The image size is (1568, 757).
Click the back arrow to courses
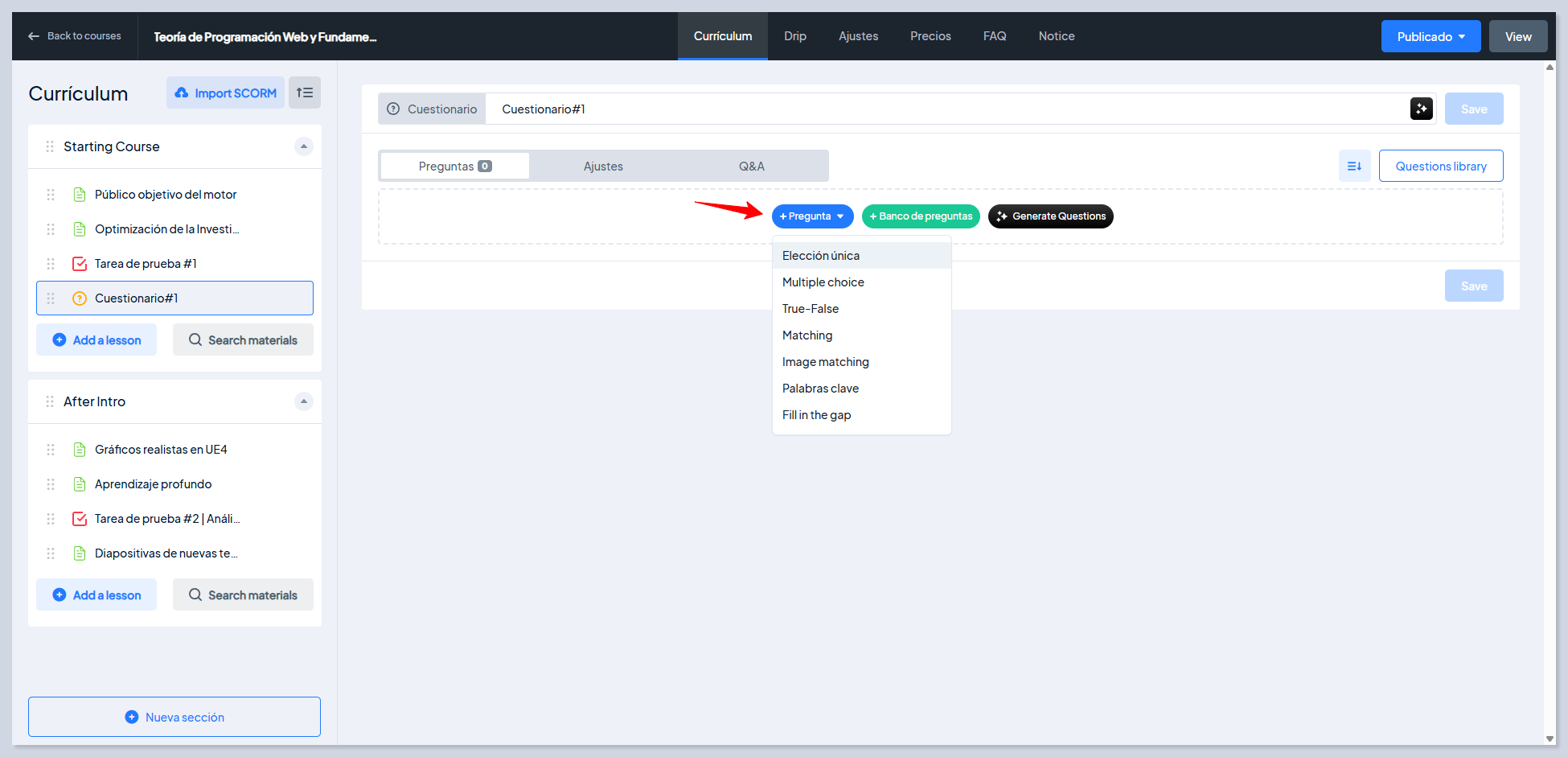34,36
